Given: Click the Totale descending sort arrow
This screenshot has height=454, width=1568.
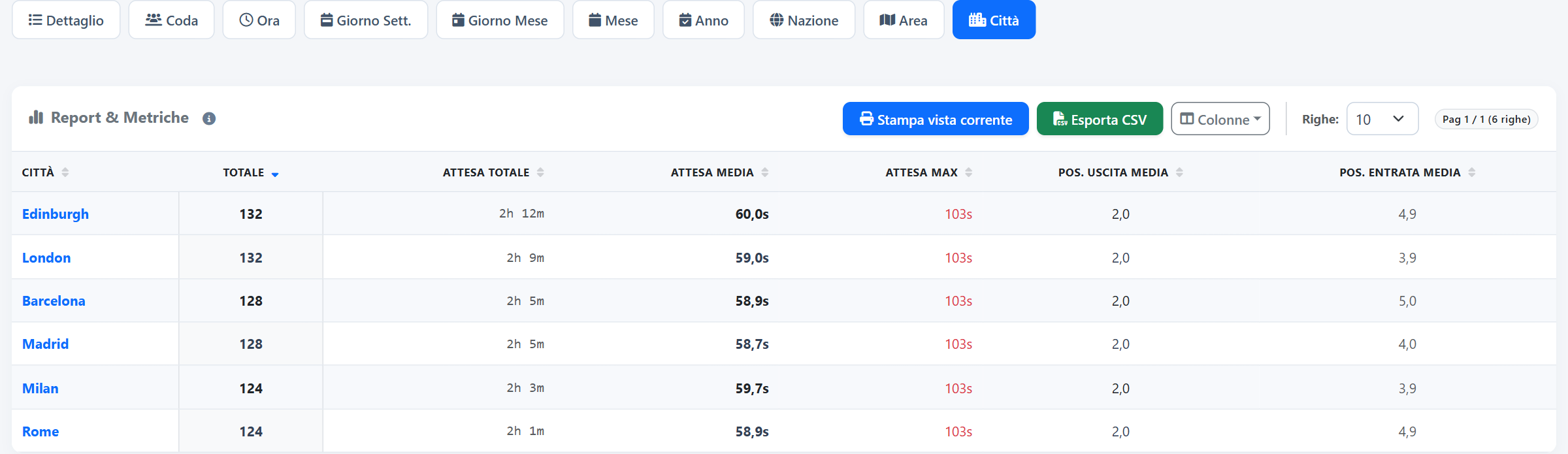Looking at the screenshot, I should pyautogui.click(x=275, y=174).
